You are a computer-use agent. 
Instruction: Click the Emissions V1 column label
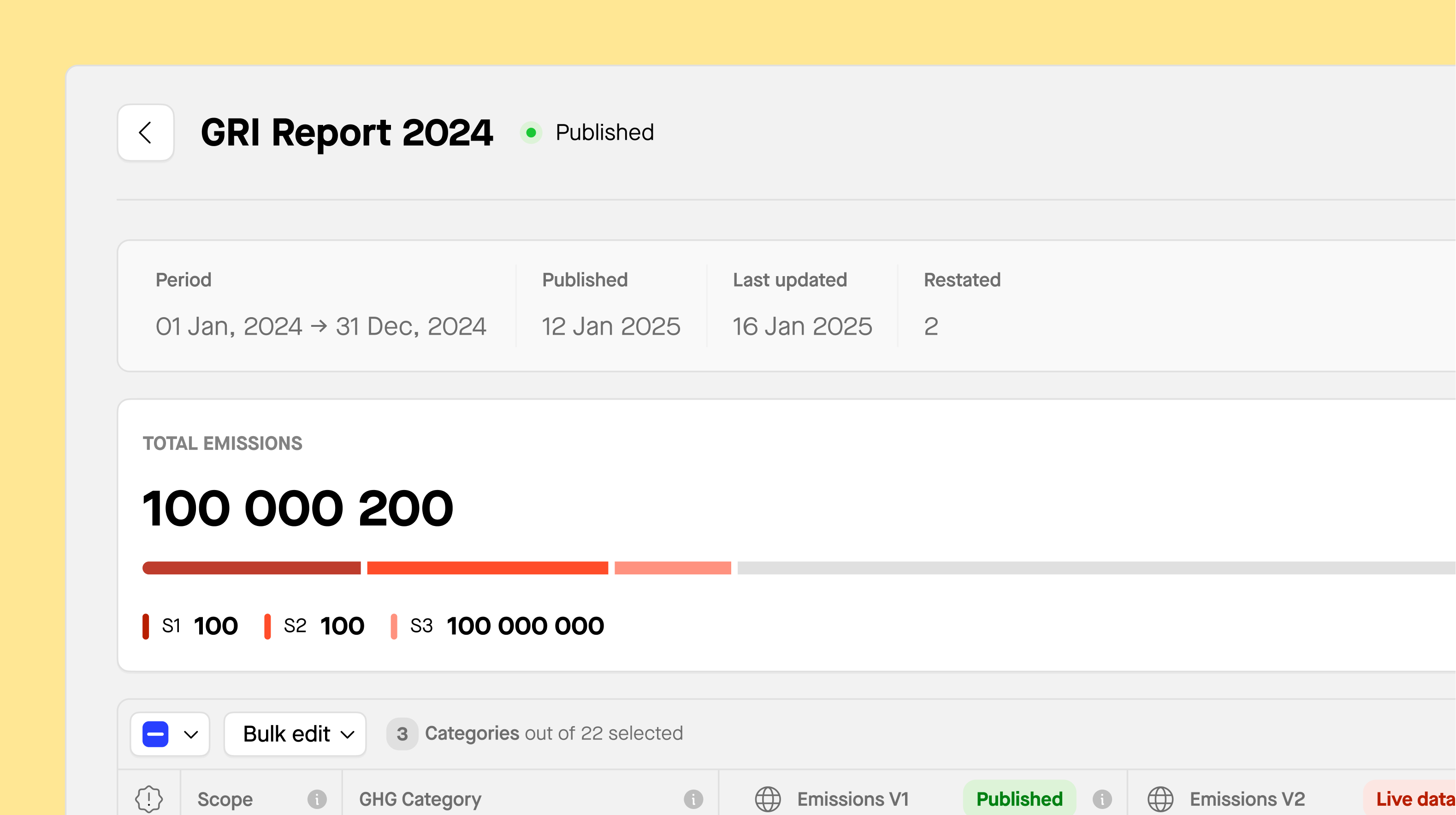point(853,798)
